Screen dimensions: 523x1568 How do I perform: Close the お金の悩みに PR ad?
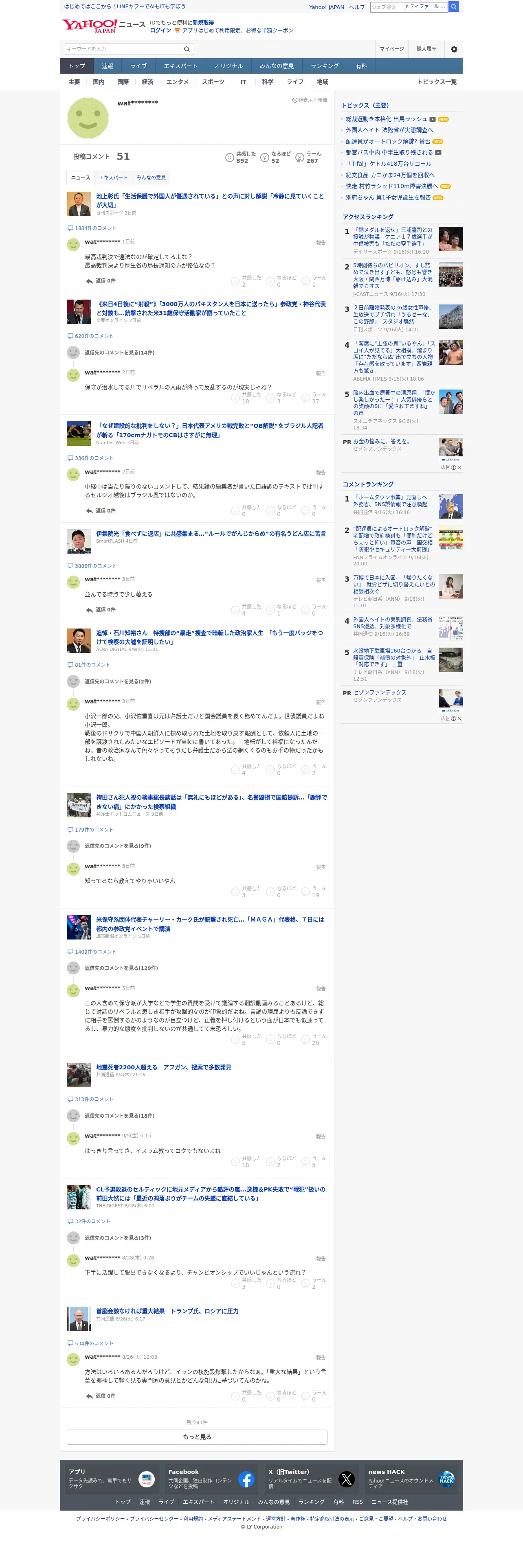pyautogui.click(x=460, y=467)
